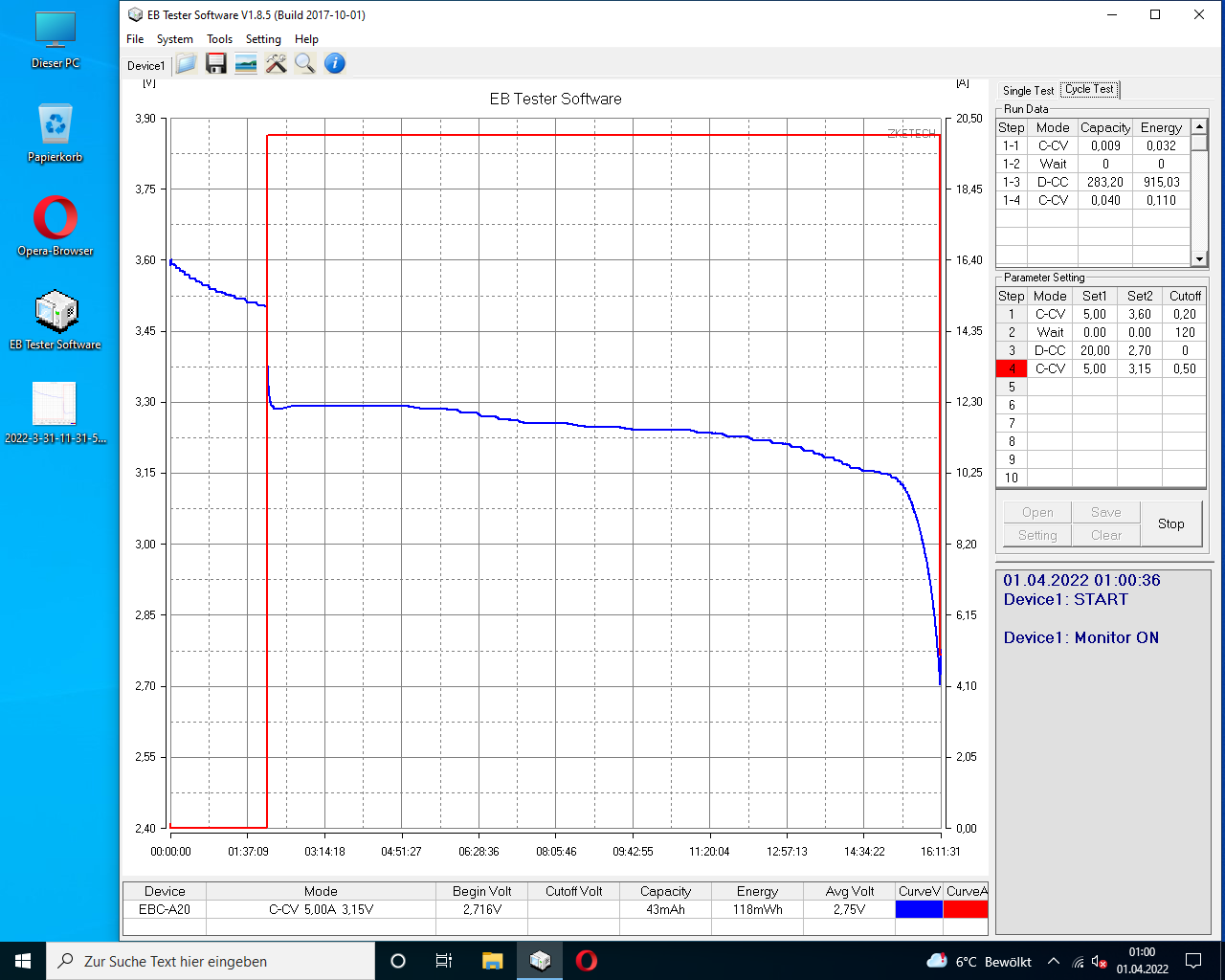Click the Capacity value 43mAh

[665, 909]
